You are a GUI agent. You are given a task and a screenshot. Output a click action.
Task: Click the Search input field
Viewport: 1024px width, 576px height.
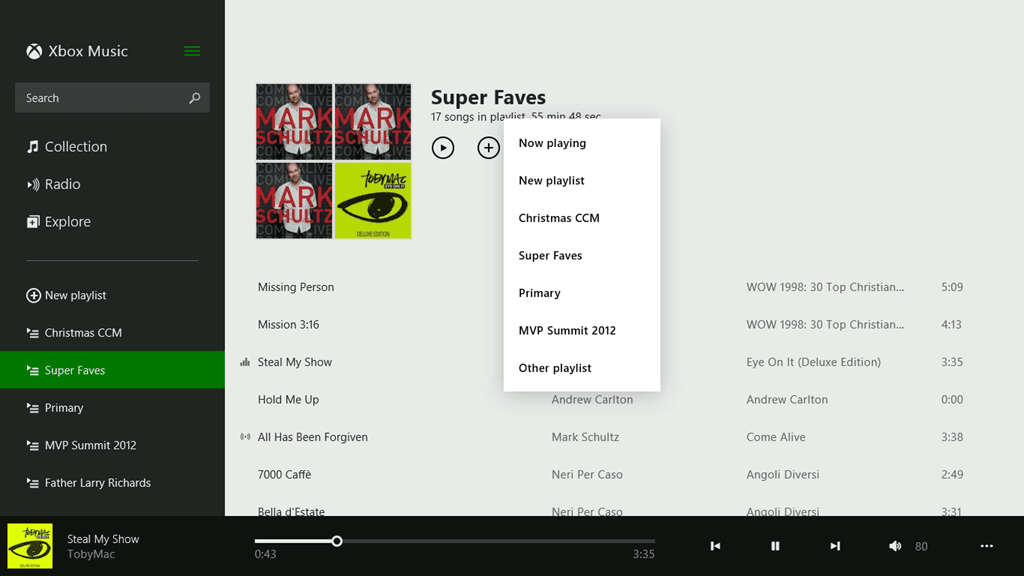[x=100, y=98]
